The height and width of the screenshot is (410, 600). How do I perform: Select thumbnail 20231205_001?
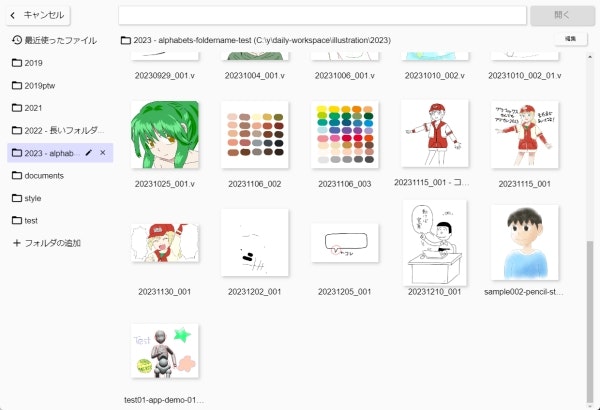(x=345, y=243)
